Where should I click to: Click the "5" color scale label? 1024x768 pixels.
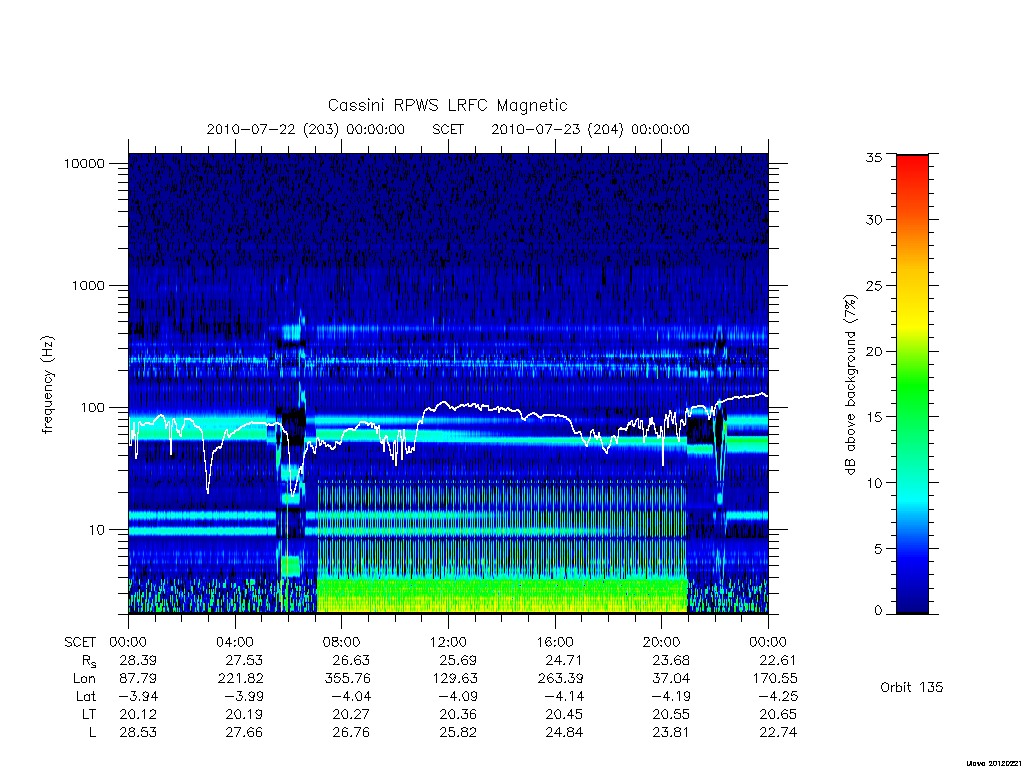coord(878,549)
